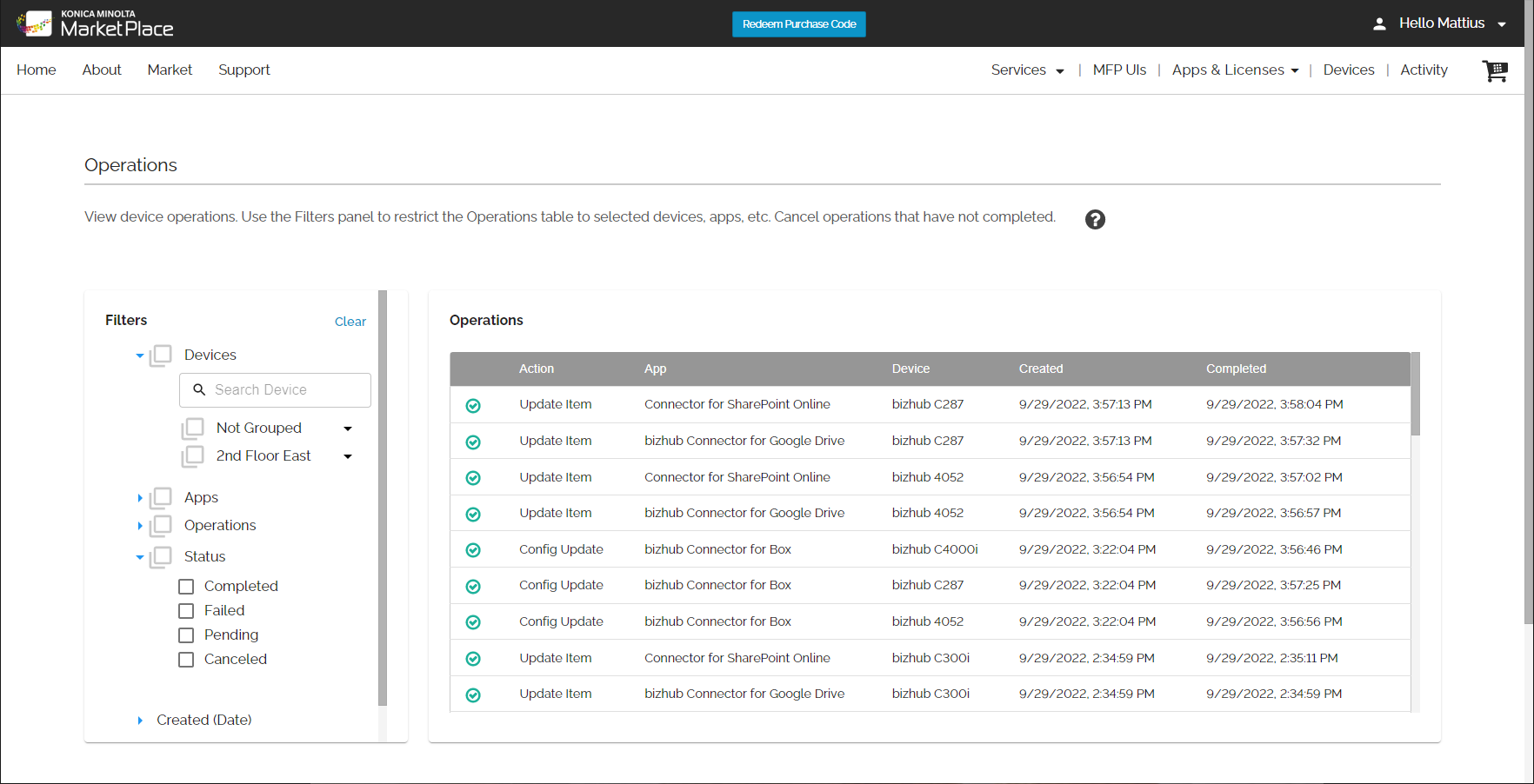Expand the Apps filter section
This screenshot has height=784, width=1534.
pyautogui.click(x=140, y=497)
